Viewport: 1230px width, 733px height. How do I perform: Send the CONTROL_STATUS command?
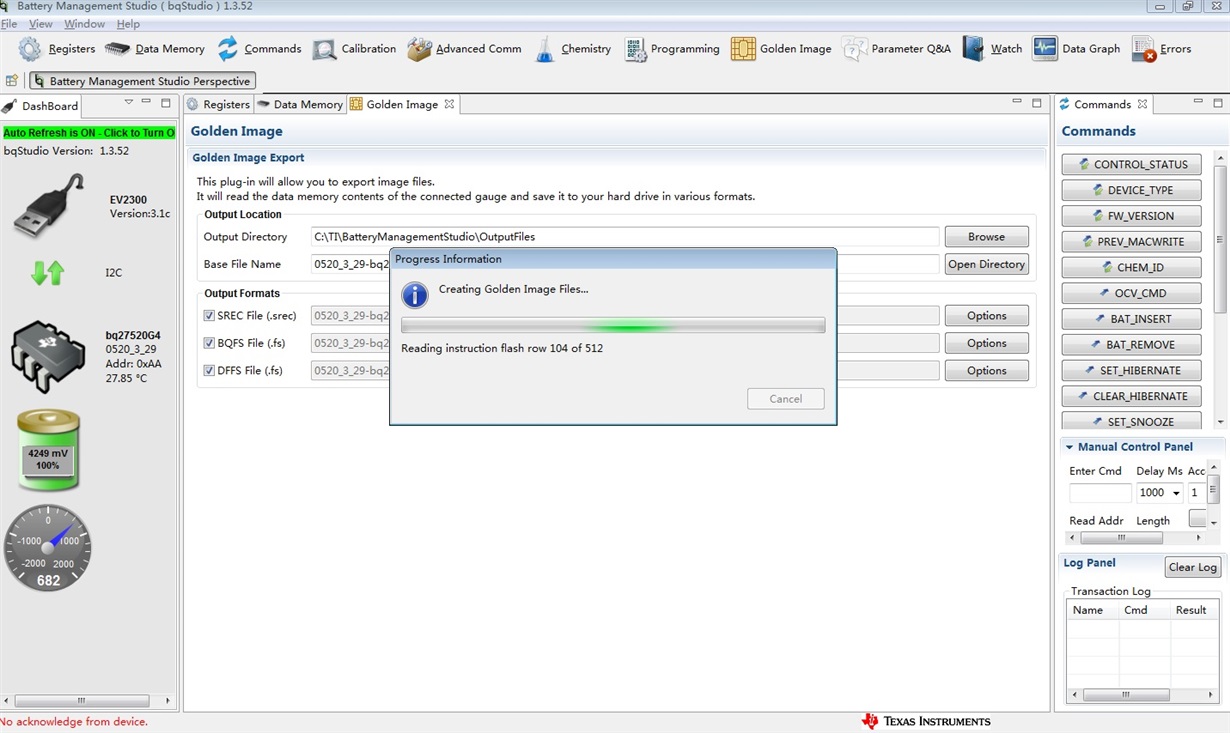(x=1132, y=164)
